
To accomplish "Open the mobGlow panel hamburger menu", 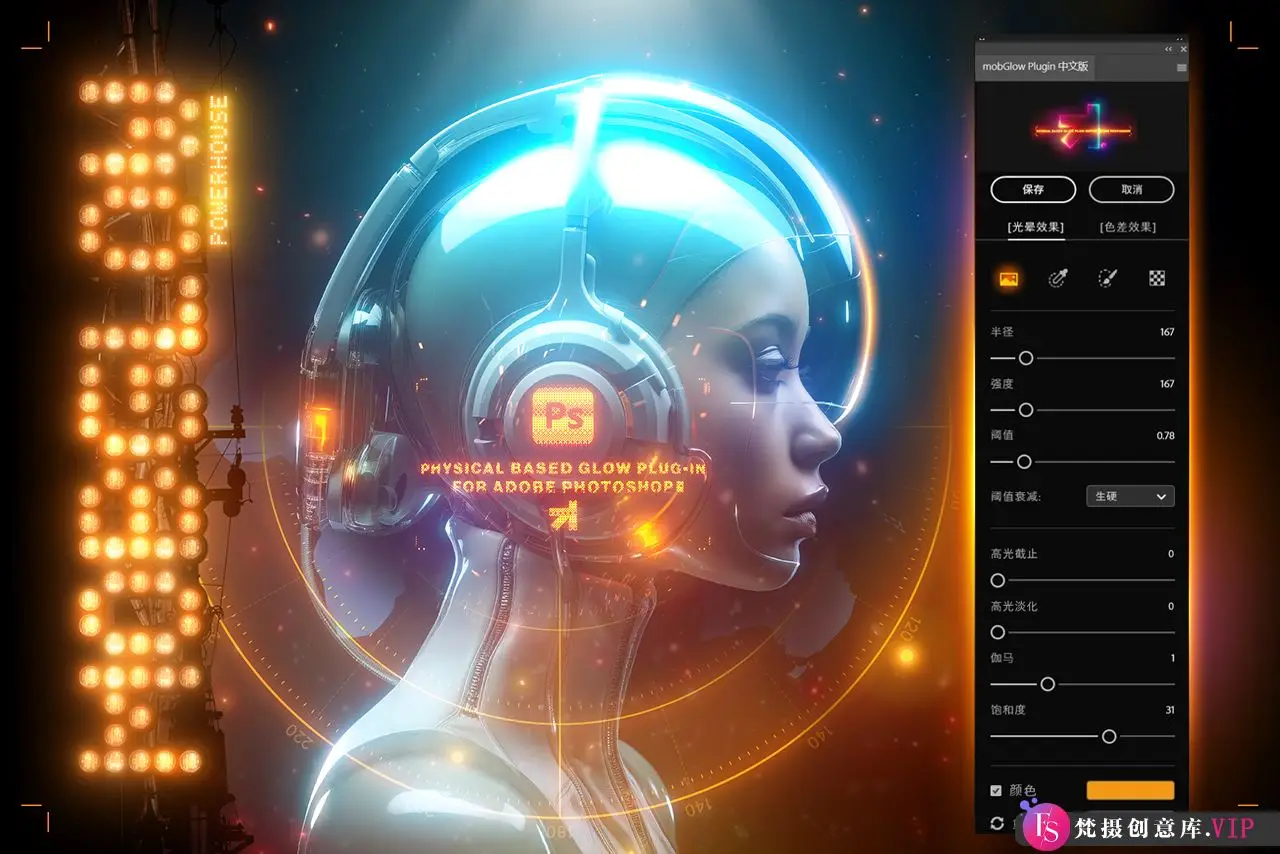I will 1181,68.
